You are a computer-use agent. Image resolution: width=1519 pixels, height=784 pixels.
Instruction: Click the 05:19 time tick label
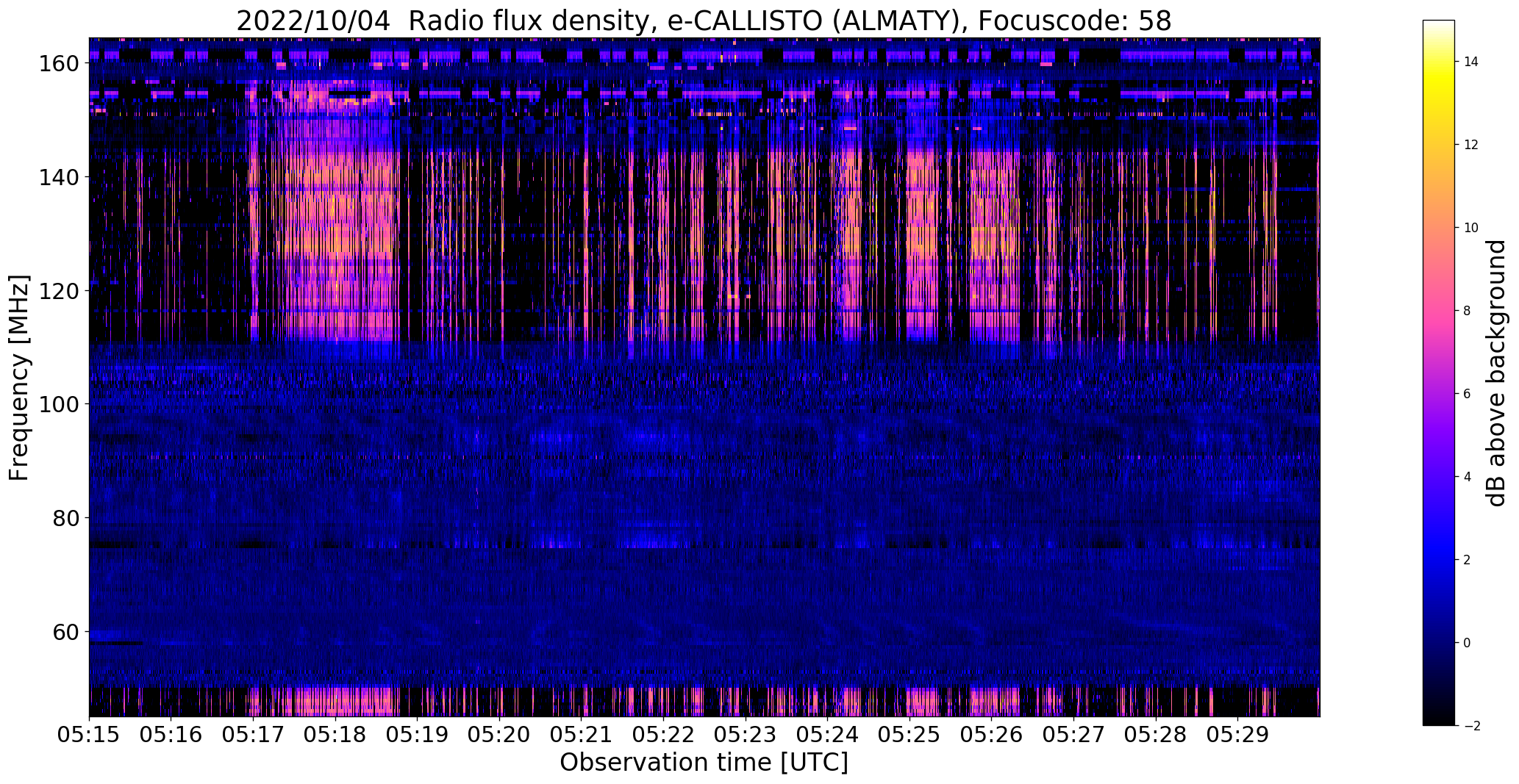pyautogui.click(x=418, y=735)
